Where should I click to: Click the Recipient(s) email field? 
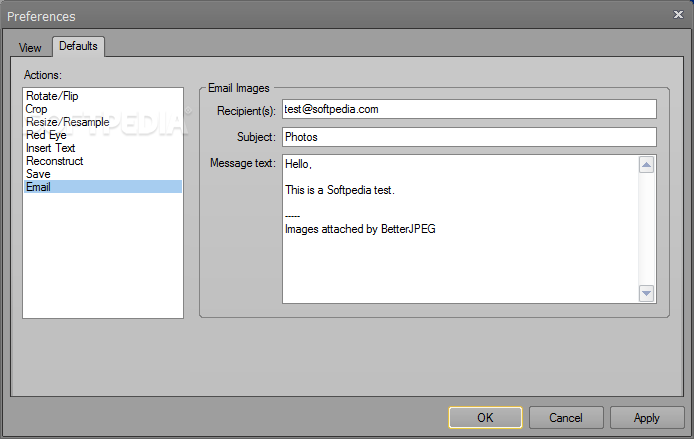pos(469,109)
